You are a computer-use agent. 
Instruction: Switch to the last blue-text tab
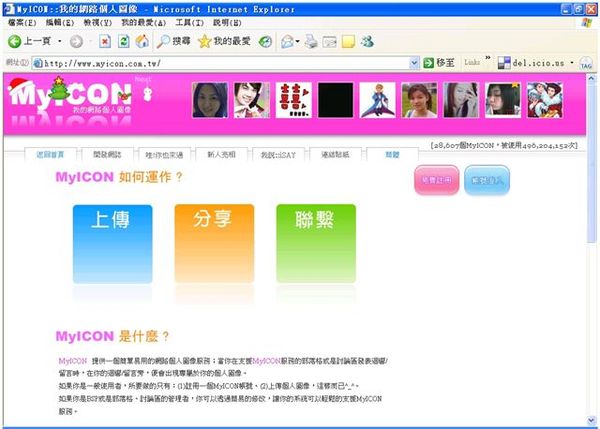392,155
